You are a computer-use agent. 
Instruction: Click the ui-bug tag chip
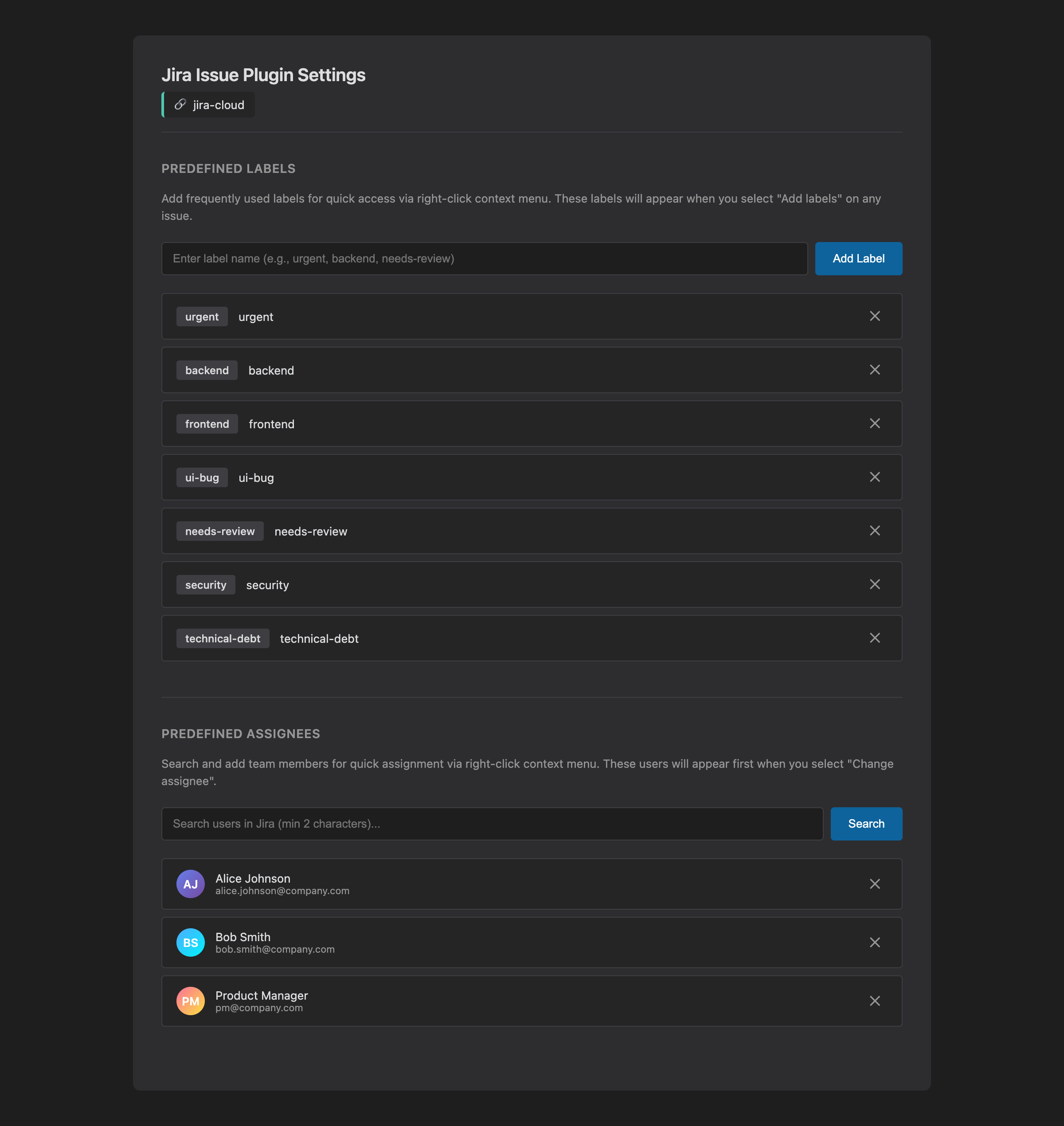point(202,477)
